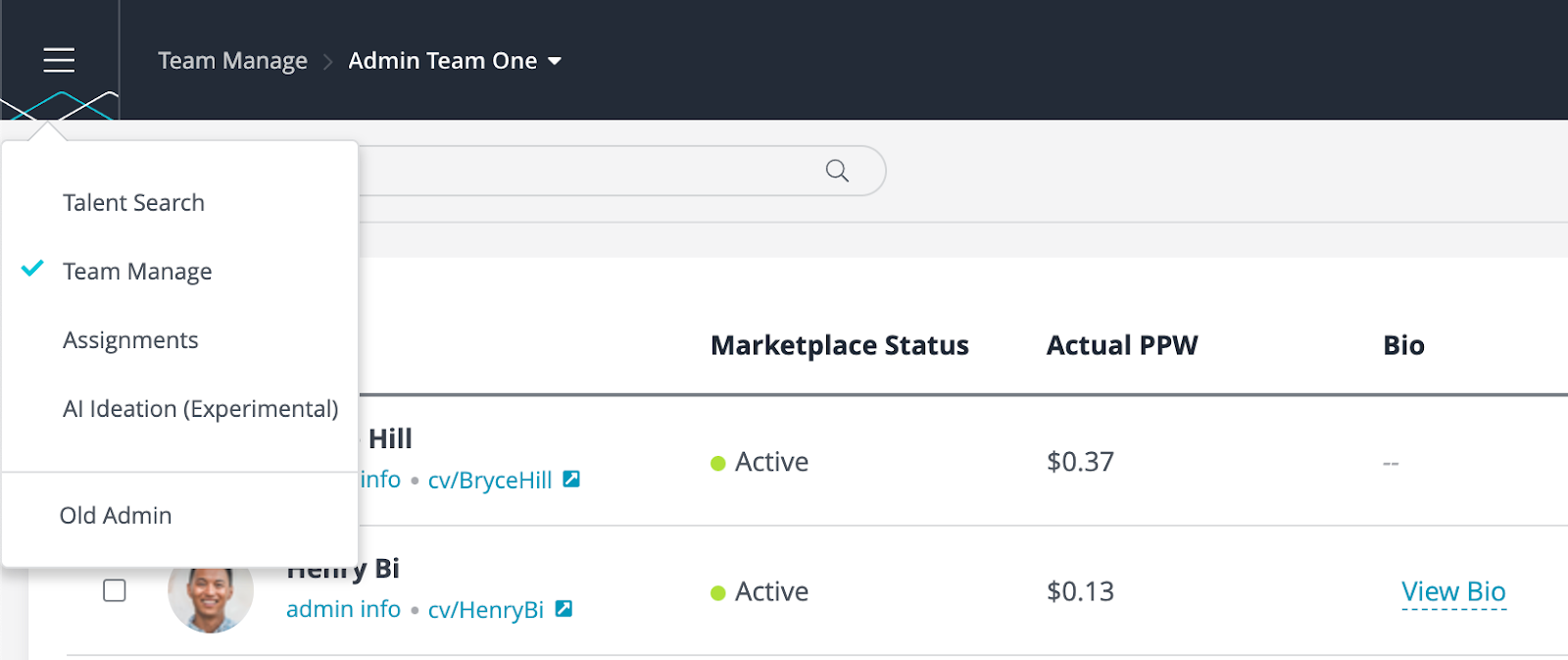
Task: Click View Bio for Henry Bi
Action: click(x=1453, y=591)
